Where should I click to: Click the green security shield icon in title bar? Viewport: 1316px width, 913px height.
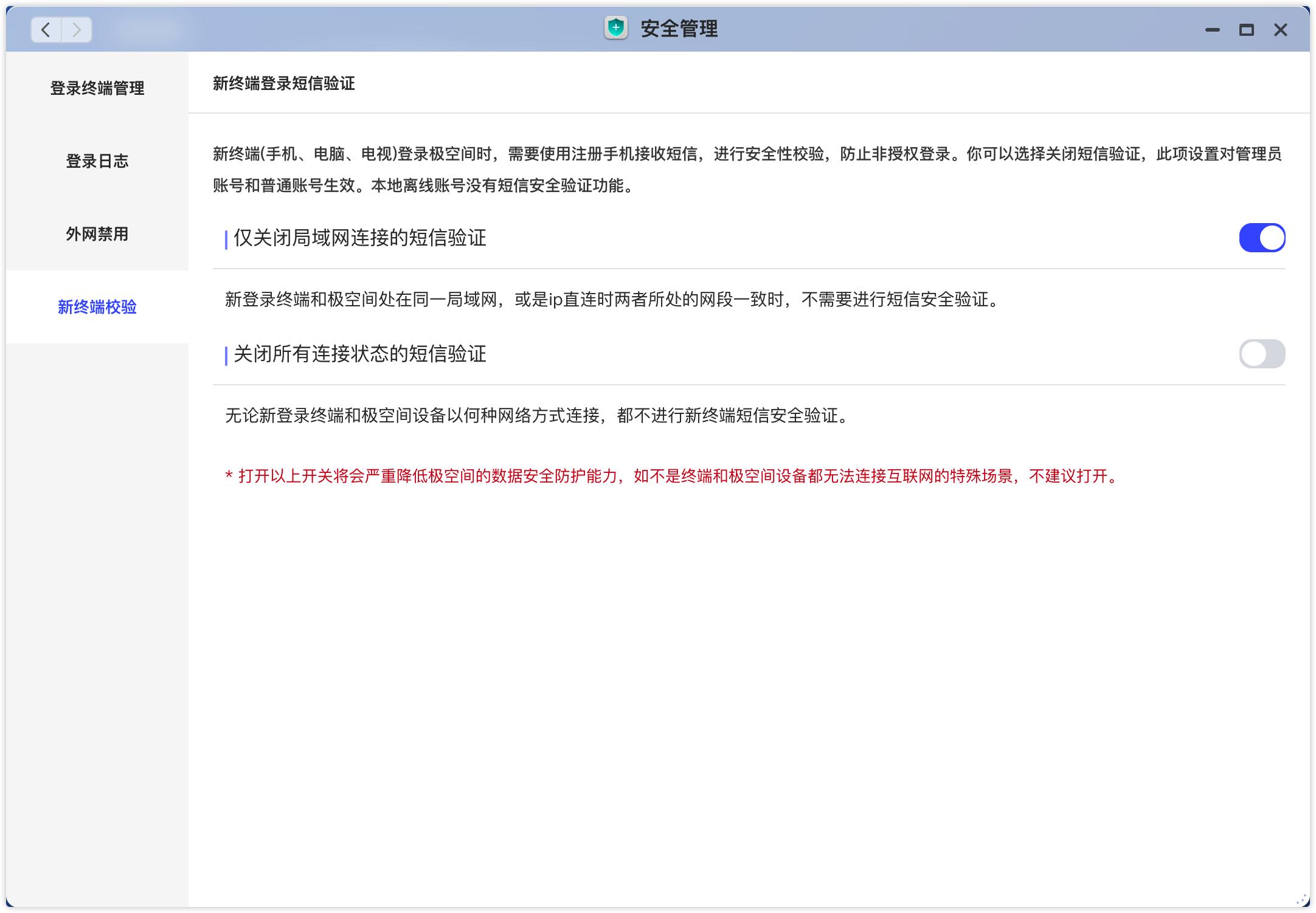point(617,28)
